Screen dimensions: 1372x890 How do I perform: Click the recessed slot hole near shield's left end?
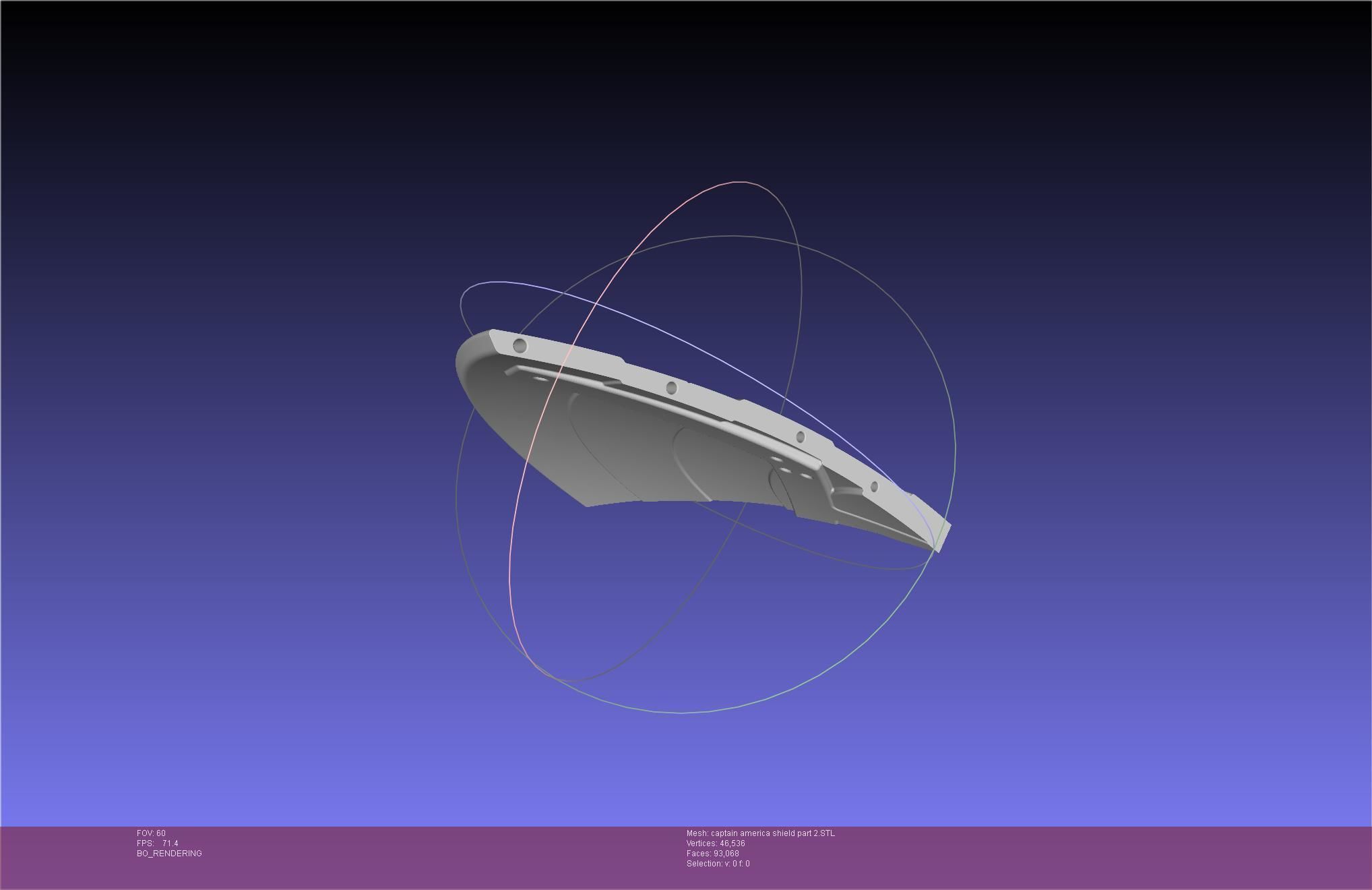[x=540, y=379]
